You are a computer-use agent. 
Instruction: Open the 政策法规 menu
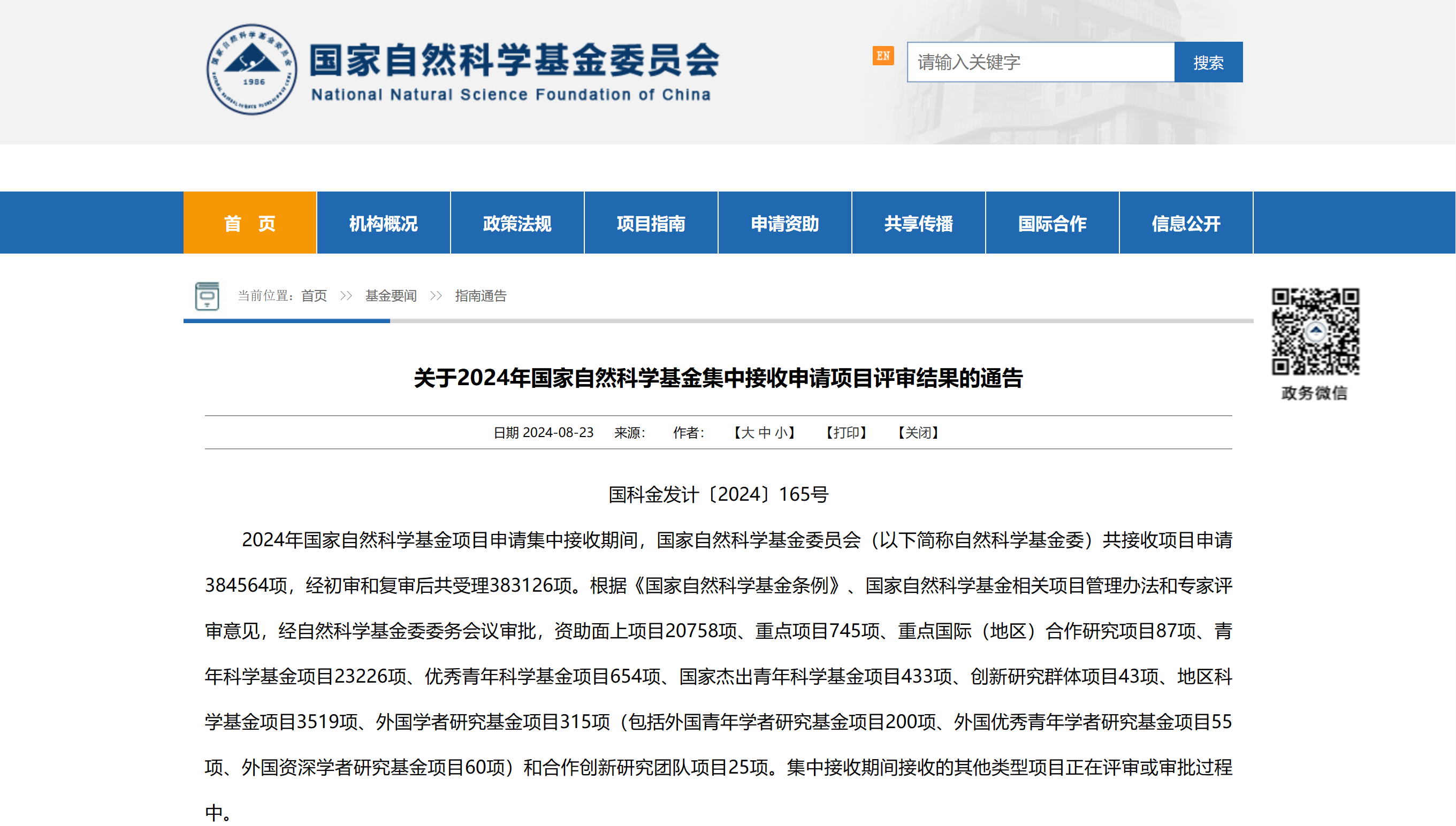[x=517, y=223]
